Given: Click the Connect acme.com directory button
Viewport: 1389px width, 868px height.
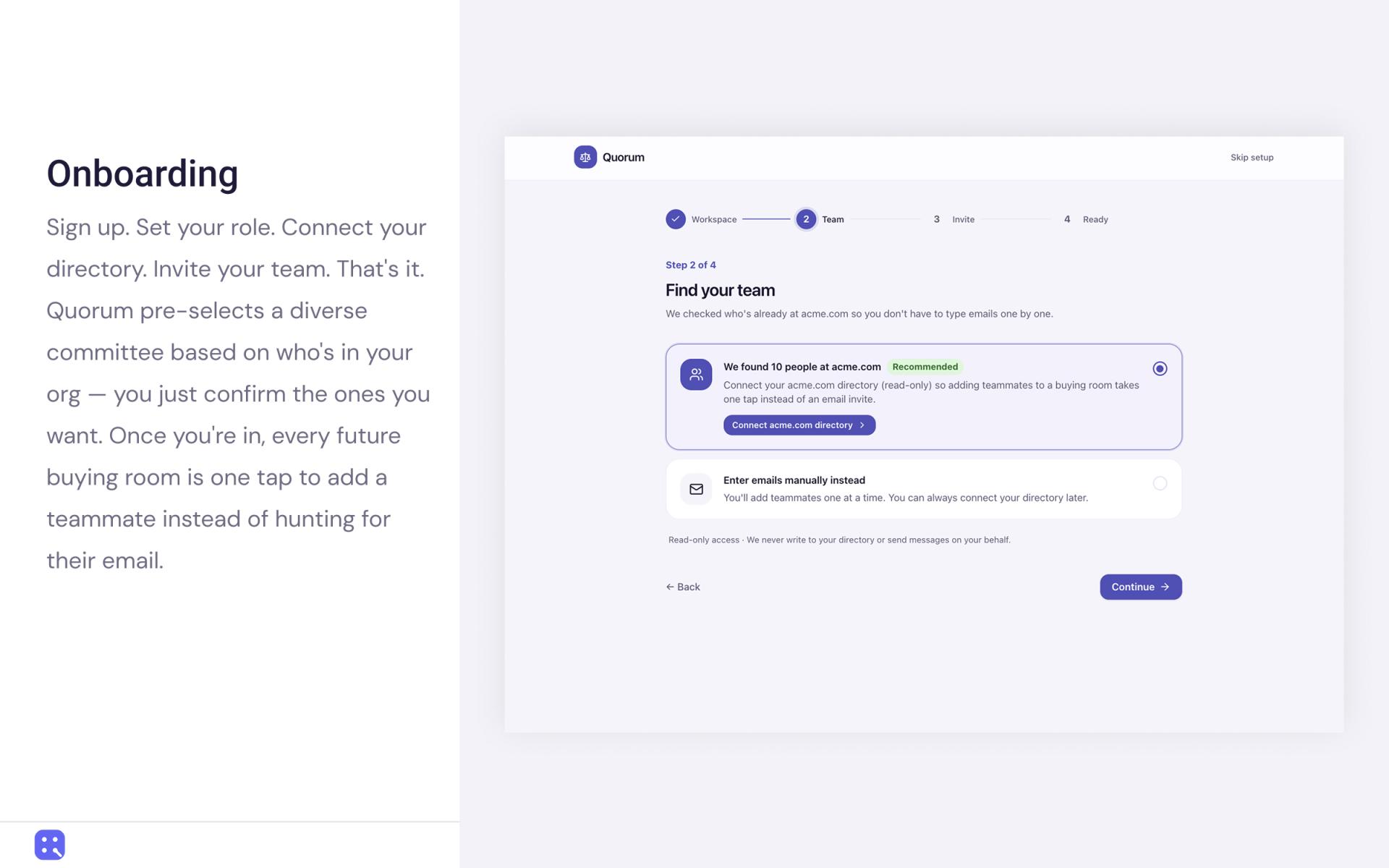Looking at the screenshot, I should [x=799, y=425].
